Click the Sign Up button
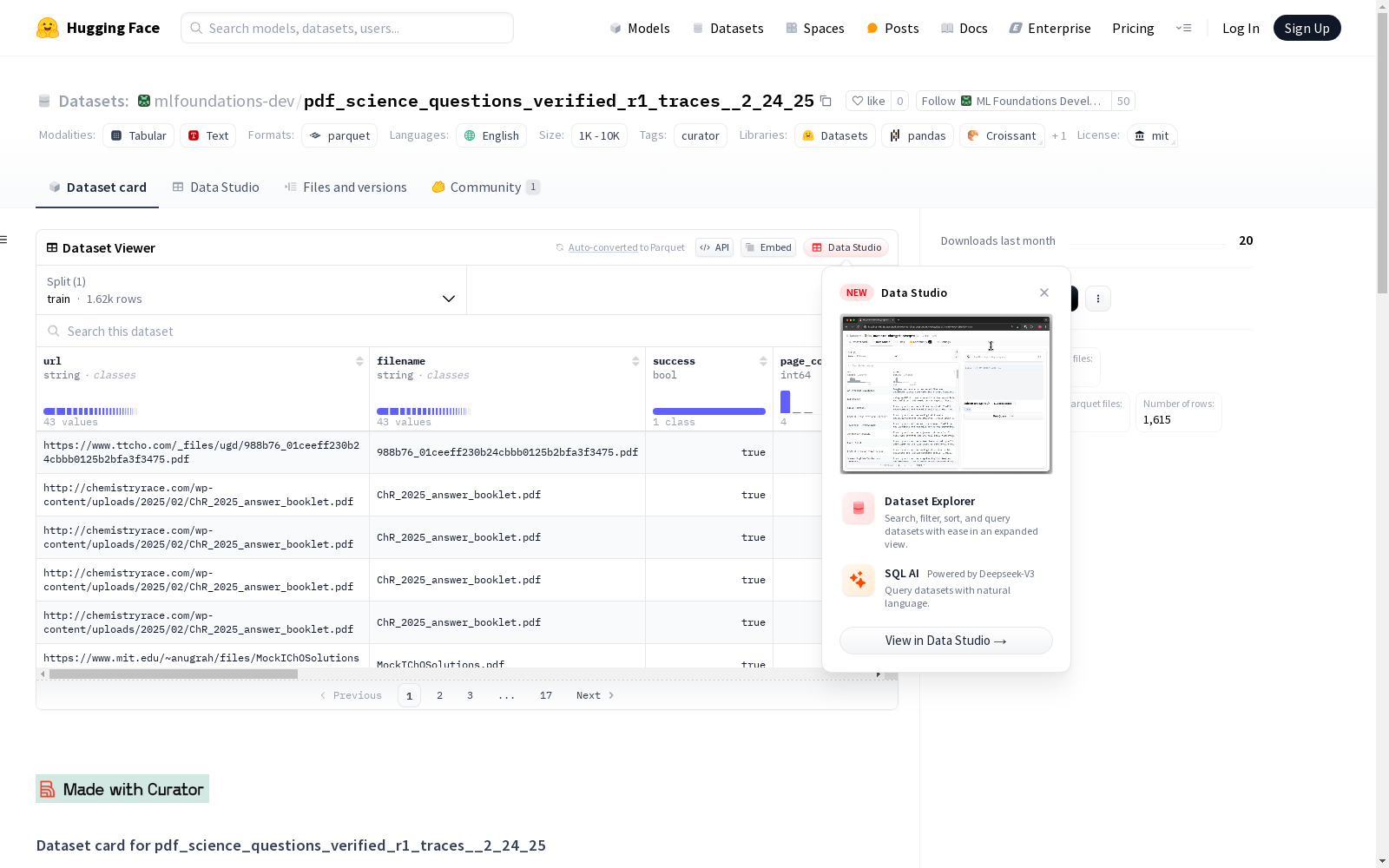The height and width of the screenshot is (868, 1389). 1307,28
